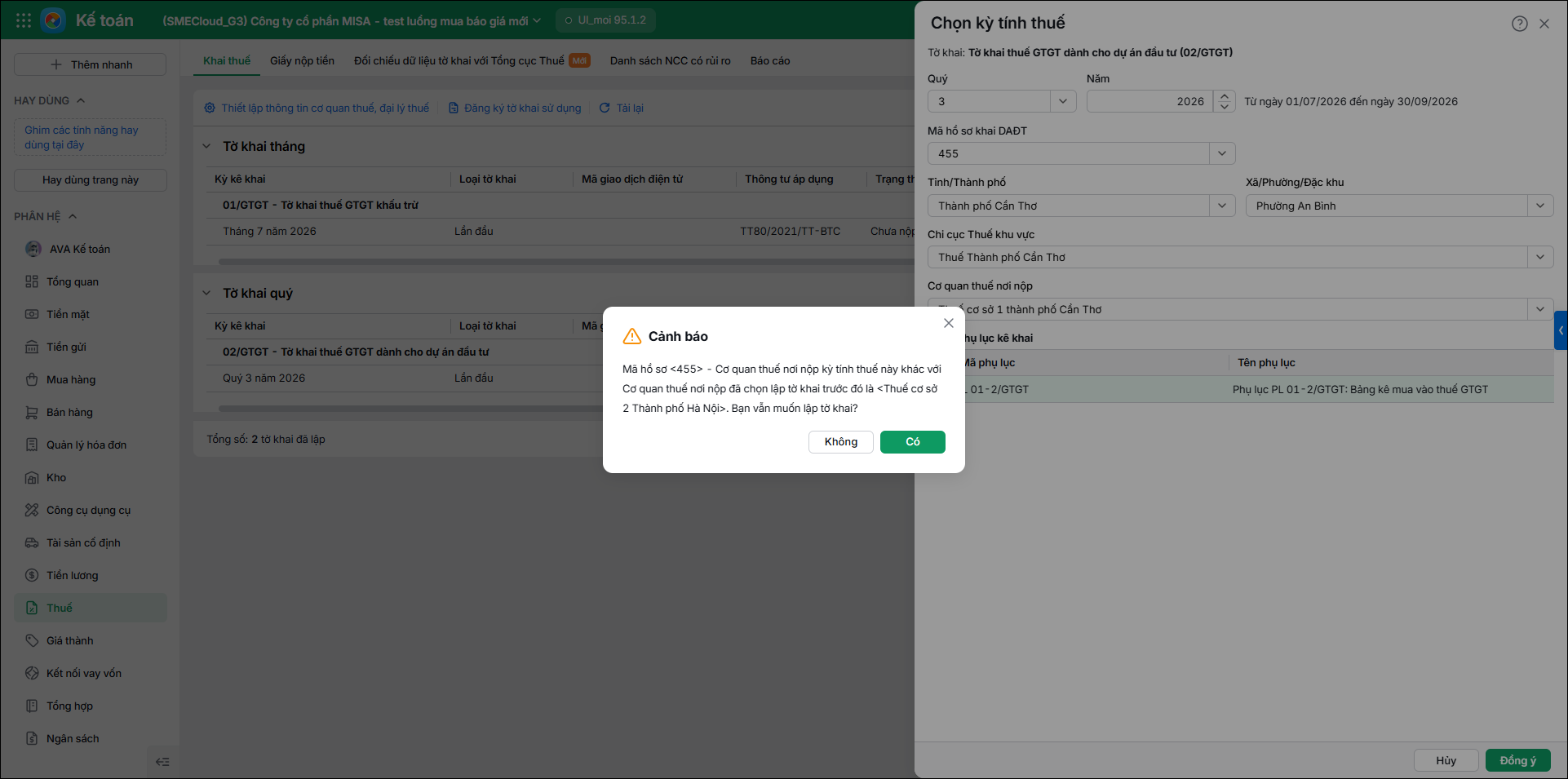Open the Mã hồ sơ khai DAĐT dropdown
This screenshot has width=1568, height=779.
1221,153
